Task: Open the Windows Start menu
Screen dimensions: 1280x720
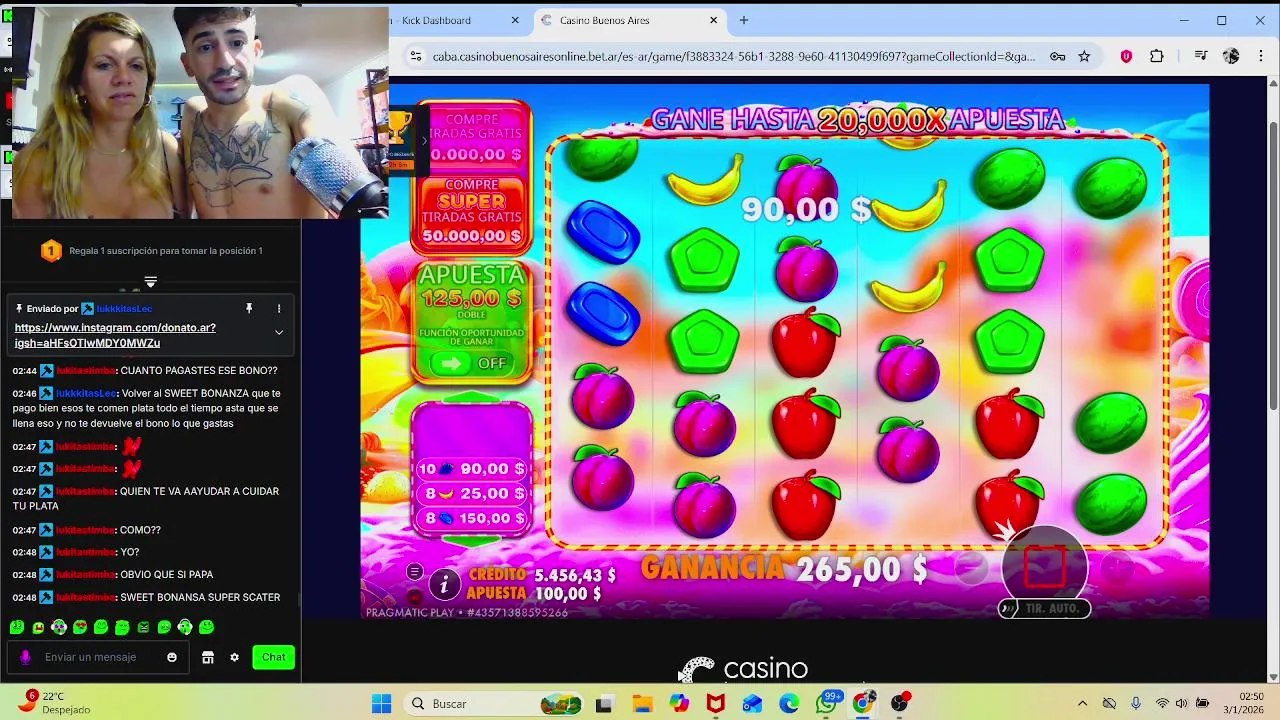Action: click(382, 704)
